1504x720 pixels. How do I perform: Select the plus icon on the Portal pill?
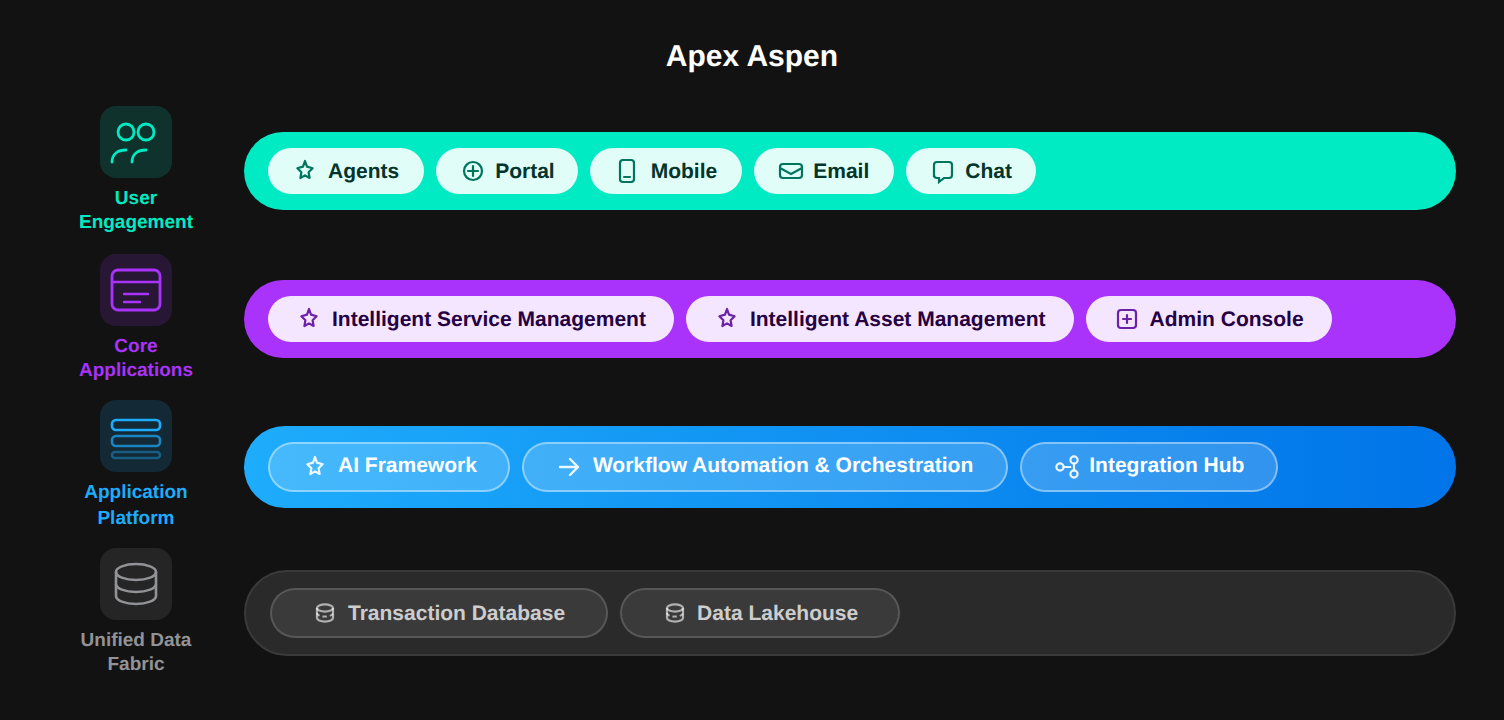471,170
